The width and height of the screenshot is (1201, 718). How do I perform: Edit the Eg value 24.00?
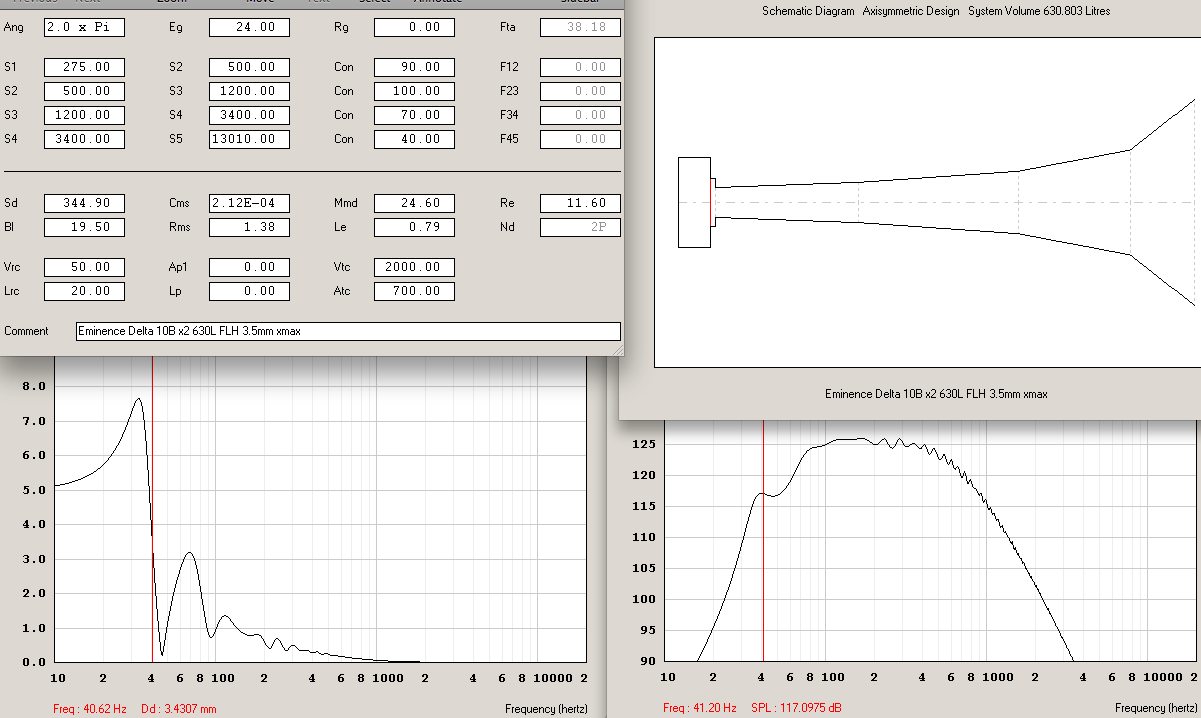[250, 27]
